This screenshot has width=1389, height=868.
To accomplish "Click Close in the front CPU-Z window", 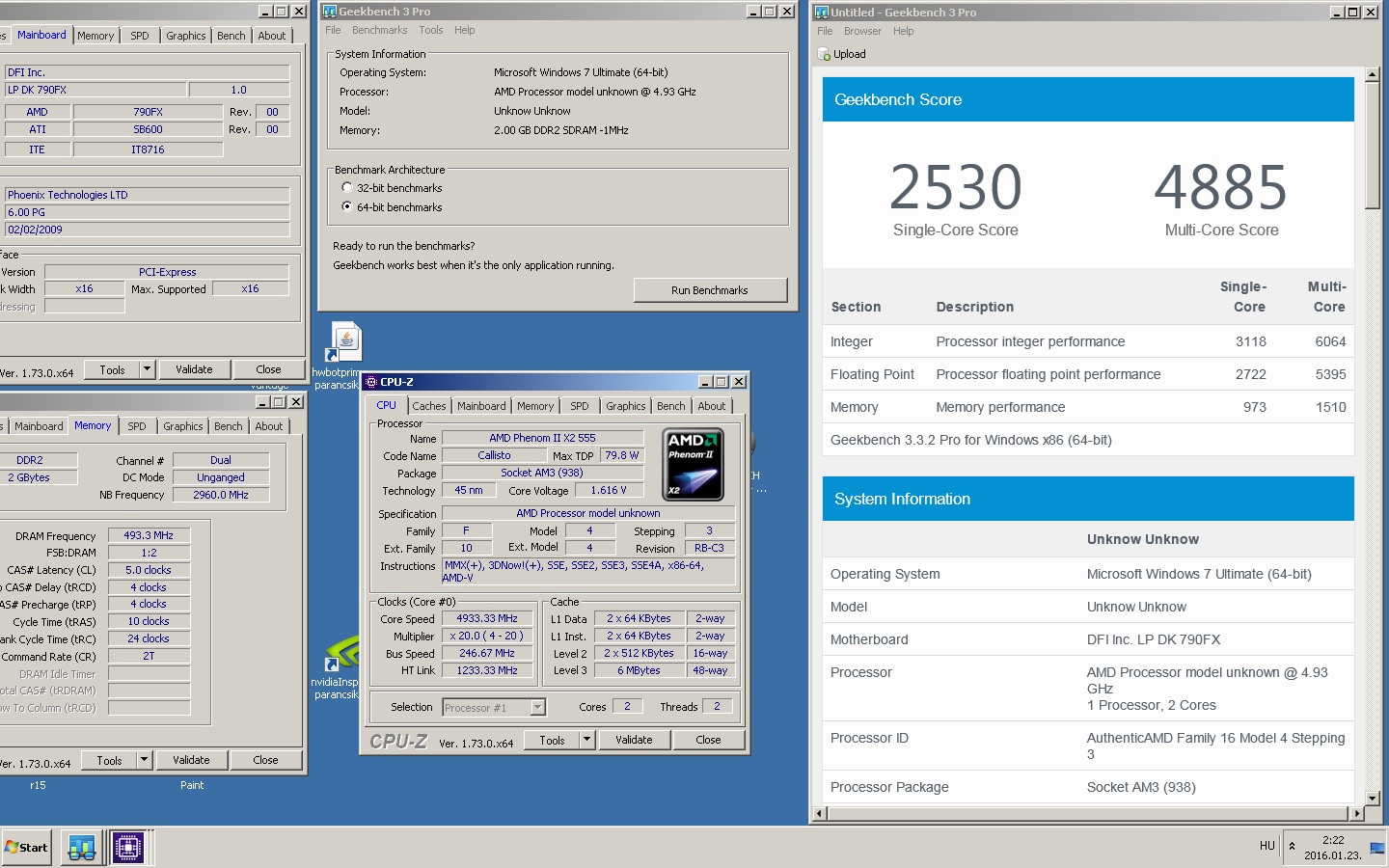I will (x=708, y=740).
